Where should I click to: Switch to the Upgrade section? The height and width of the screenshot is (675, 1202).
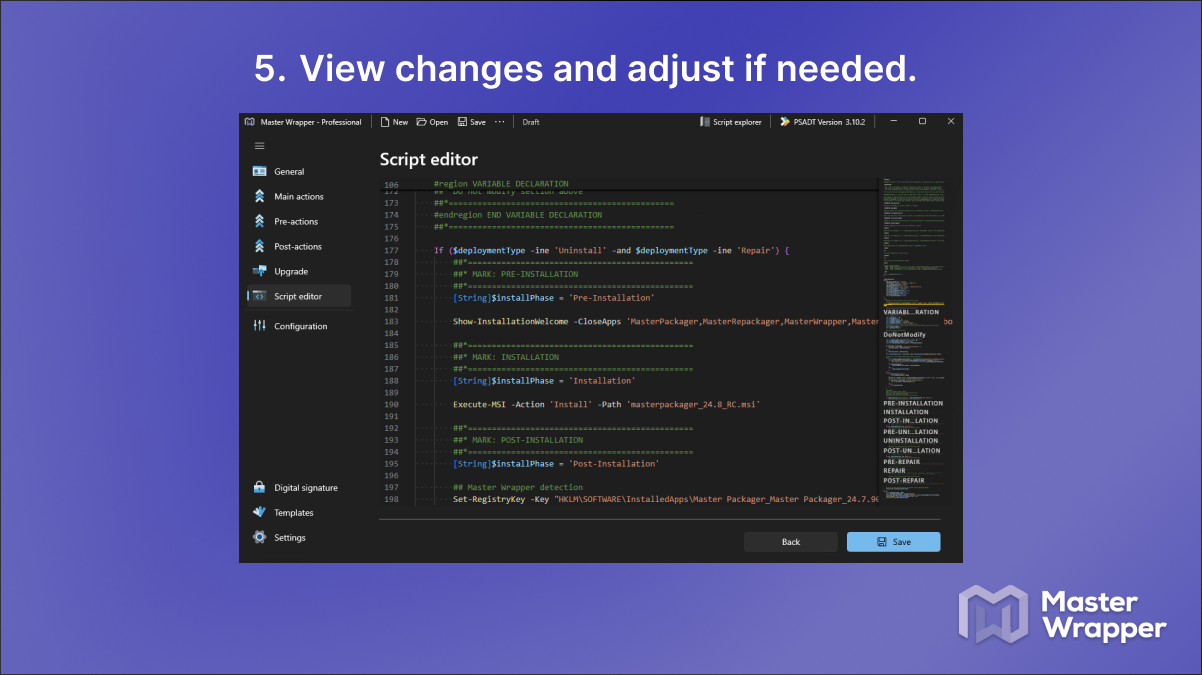point(299,271)
